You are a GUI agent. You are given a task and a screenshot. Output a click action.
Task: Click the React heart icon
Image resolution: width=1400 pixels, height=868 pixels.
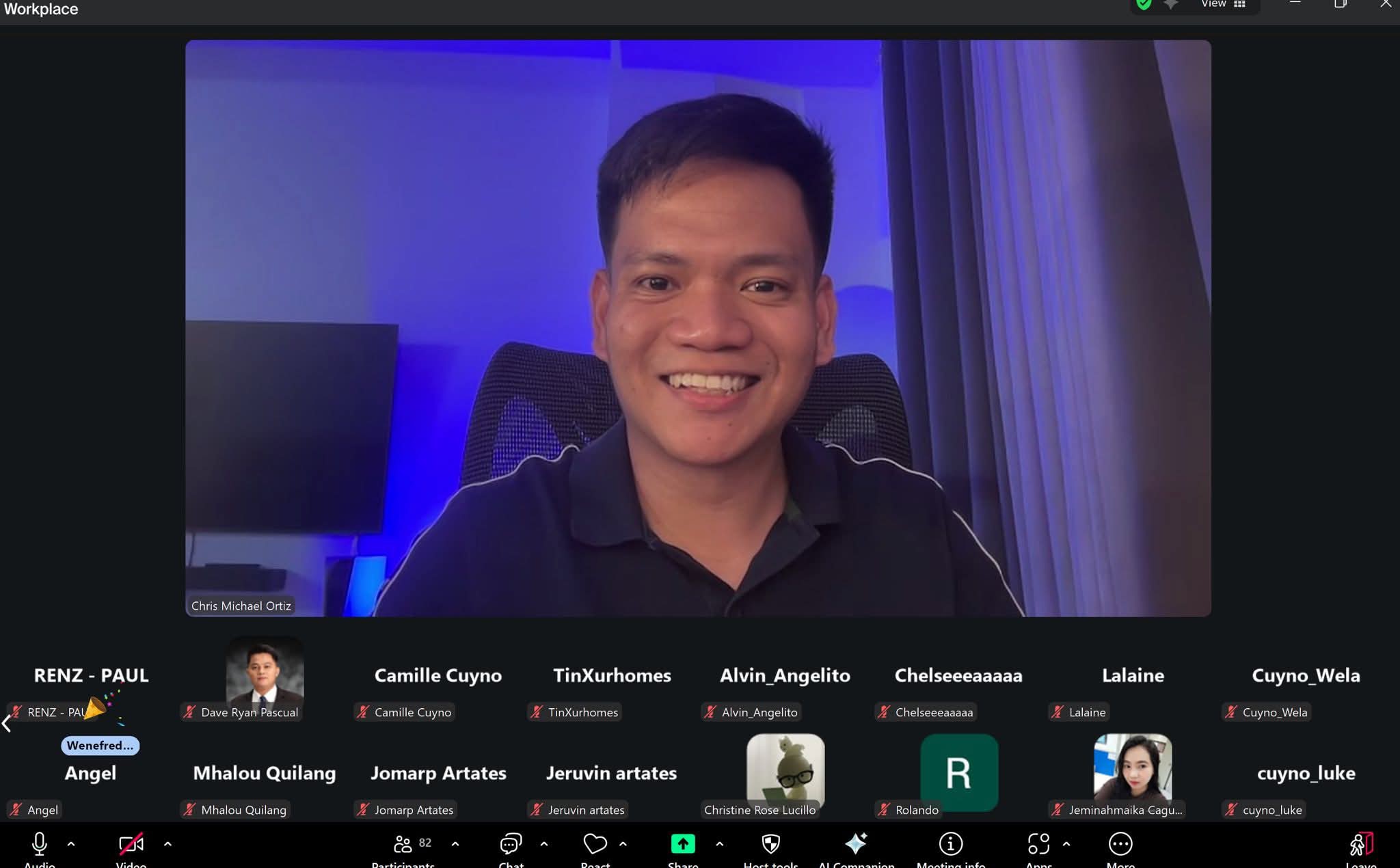pyautogui.click(x=595, y=844)
